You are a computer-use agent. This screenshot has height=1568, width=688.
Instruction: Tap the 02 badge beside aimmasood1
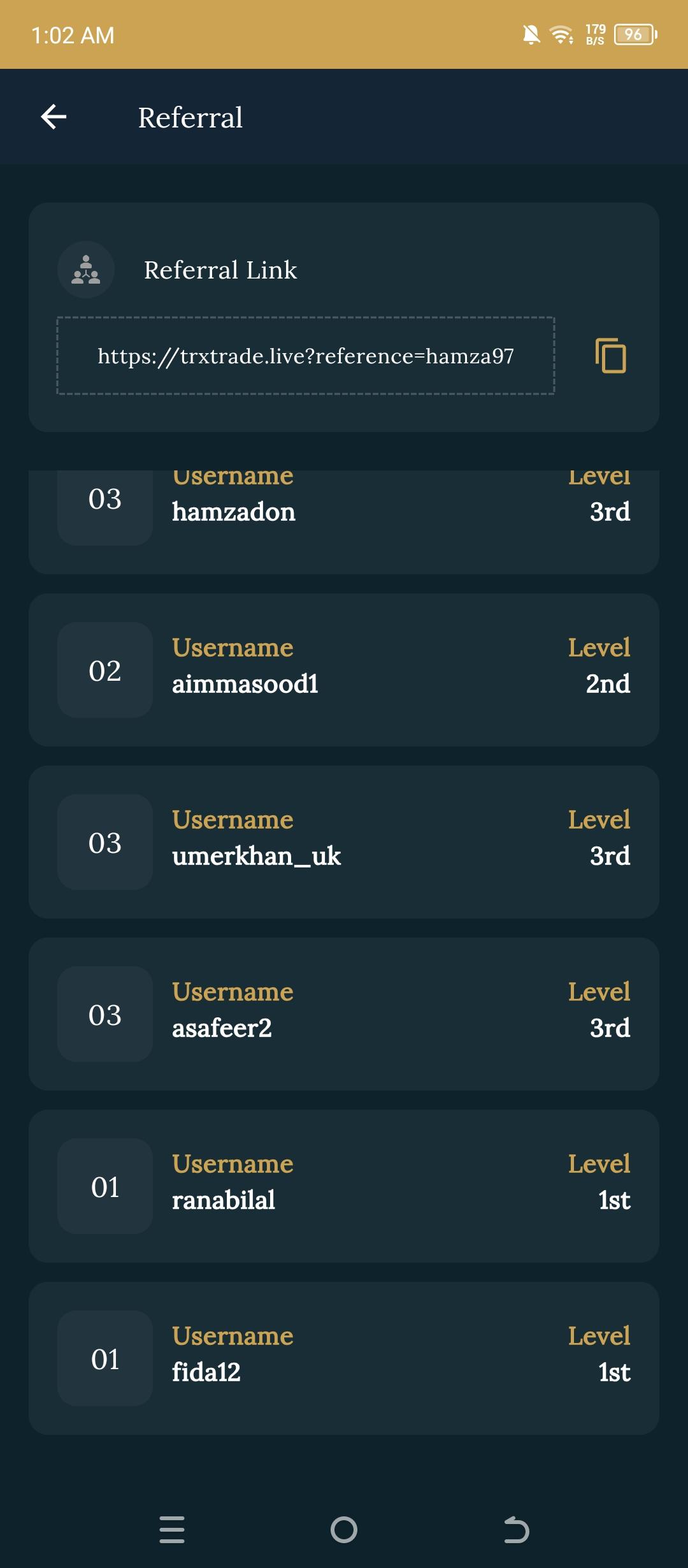(105, 670)
